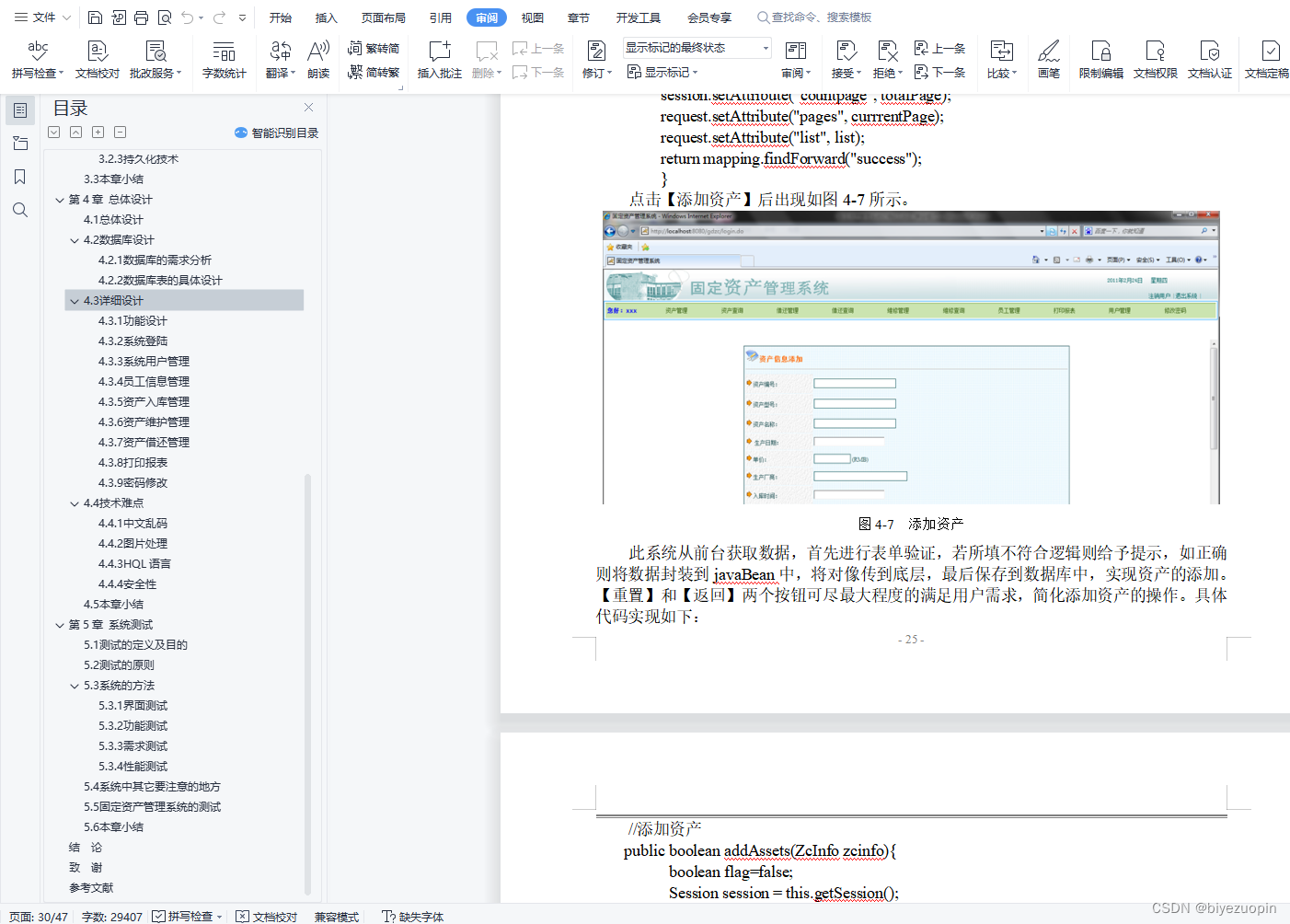
Task: Collapse the 第4章 总体设计 outline node
Action: point(60,200)
